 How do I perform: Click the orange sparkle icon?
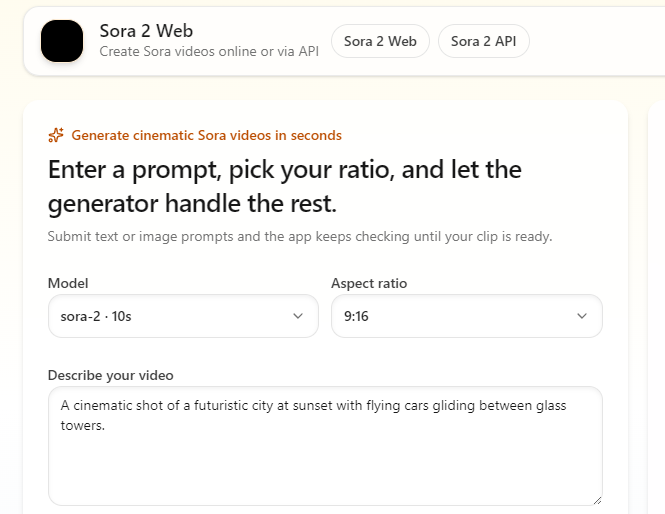56,135
